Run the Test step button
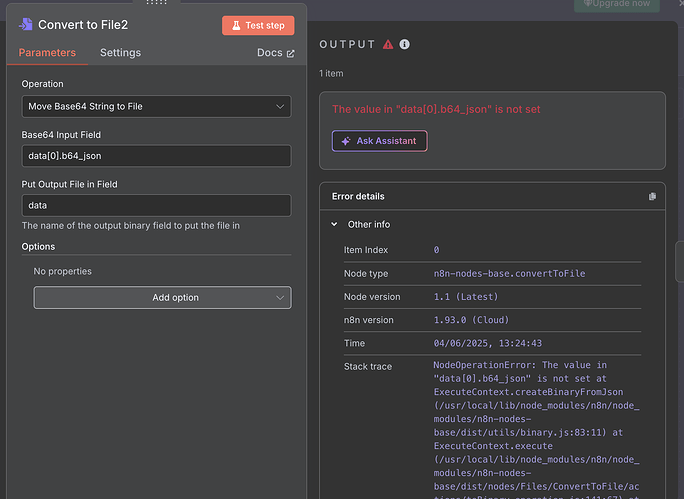This screenshot has width=684, height=499. coord(258,25)
